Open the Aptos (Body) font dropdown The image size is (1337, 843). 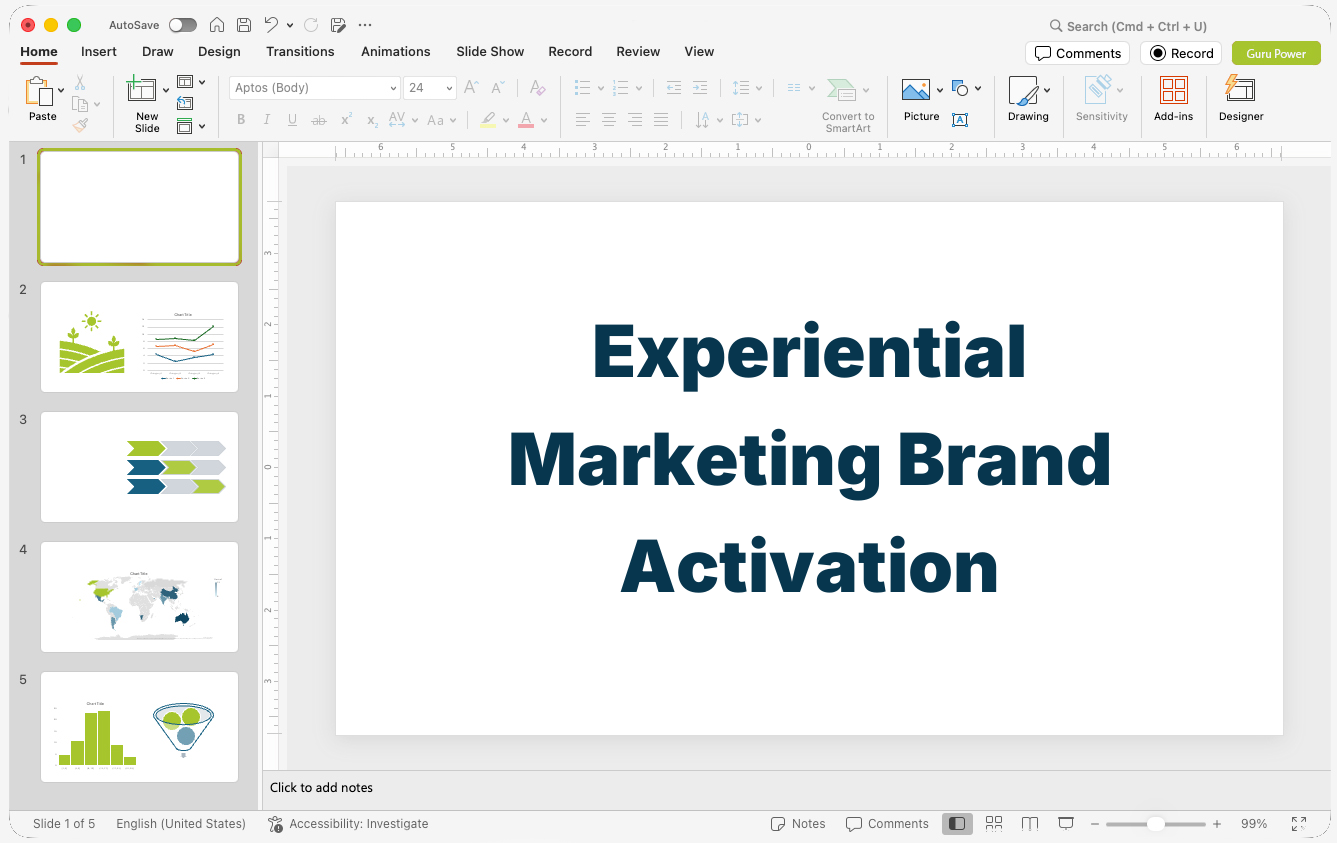[393, 88]
